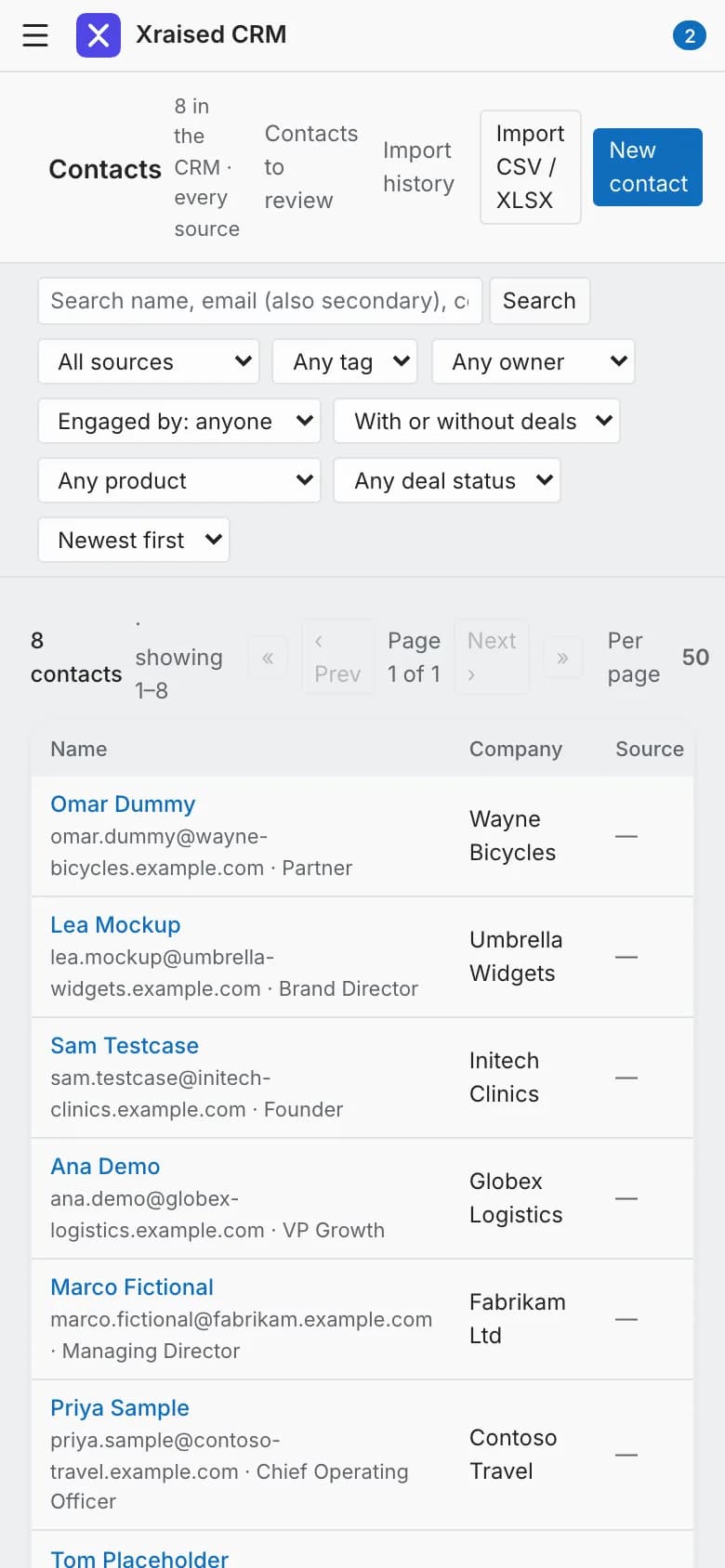The height and width of the screenshot is (1568, 725).
Task: Open the notifications badge showing 2
Action: tap(690, 35)
